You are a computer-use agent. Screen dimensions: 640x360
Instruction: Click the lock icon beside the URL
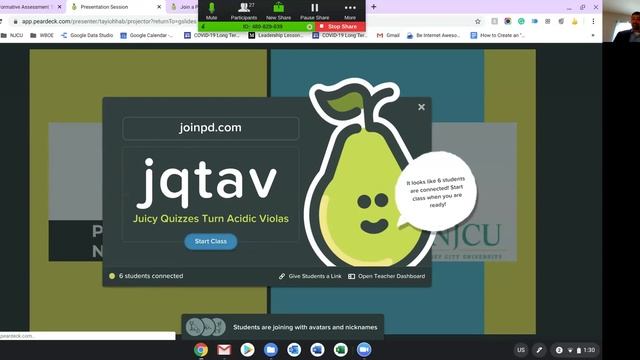click(16, 21)
